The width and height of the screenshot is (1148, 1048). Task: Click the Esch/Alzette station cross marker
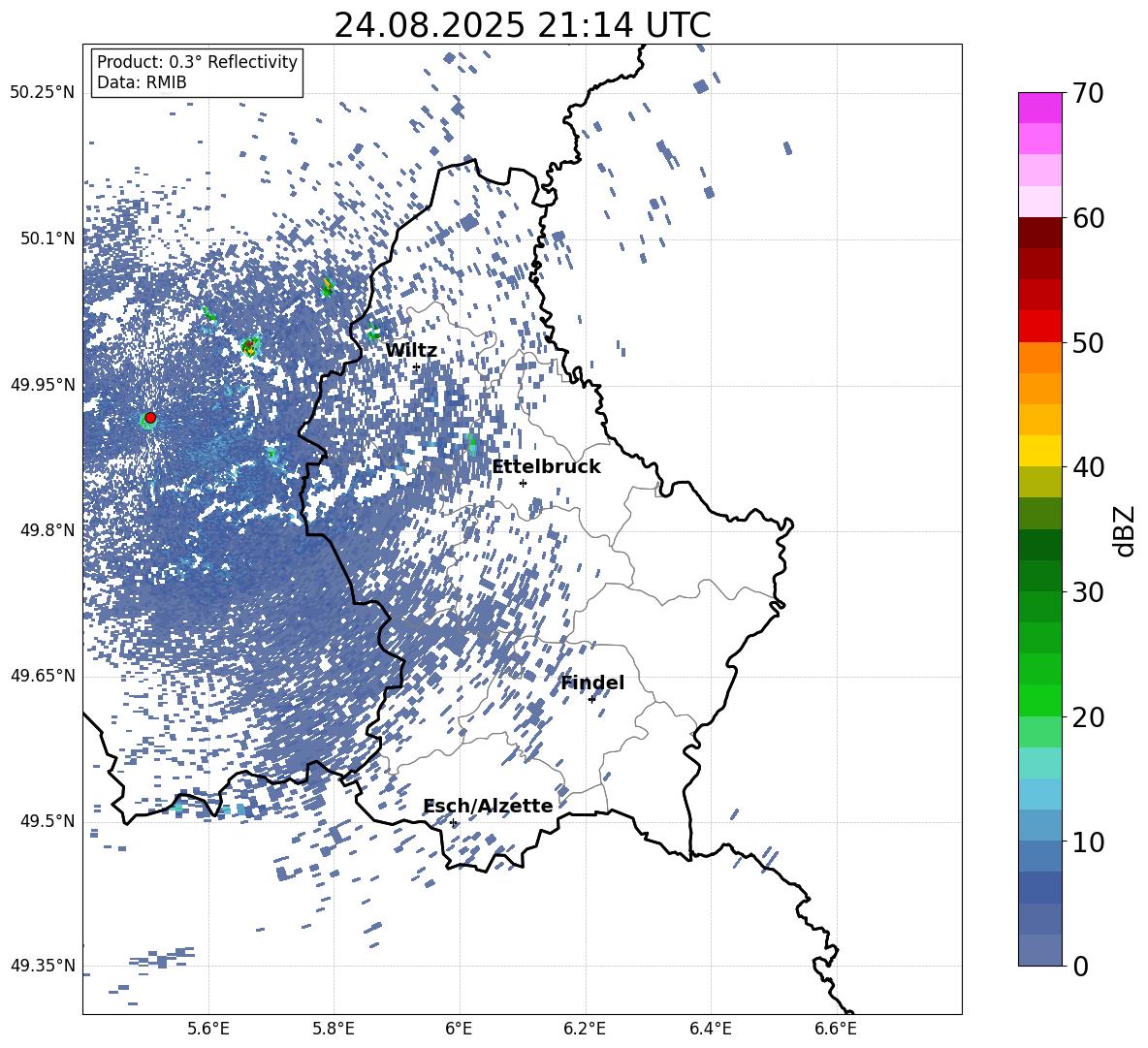(453, 822)
